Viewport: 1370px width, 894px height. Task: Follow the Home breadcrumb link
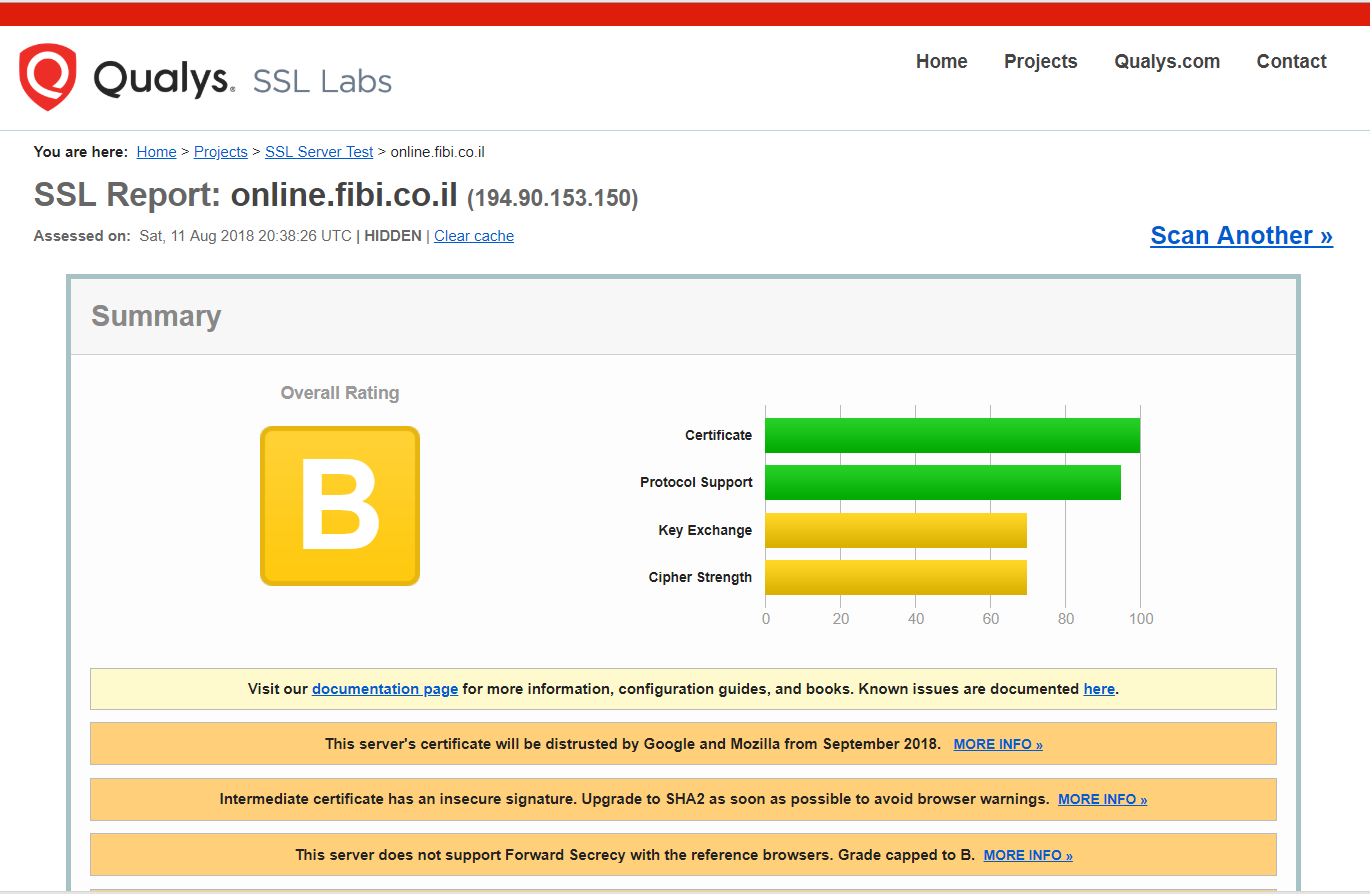[x=156, y=152]
